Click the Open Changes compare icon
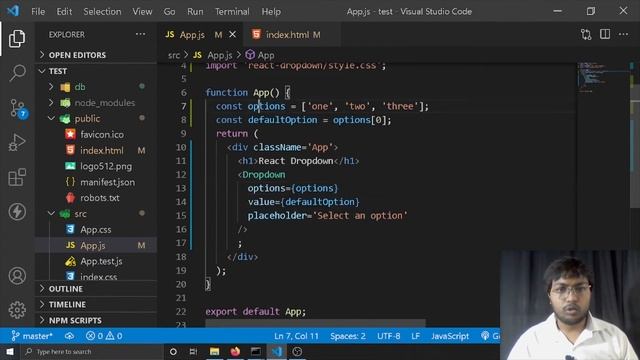The width and height of the screenshot is (640, 360). tap(586, 35)
